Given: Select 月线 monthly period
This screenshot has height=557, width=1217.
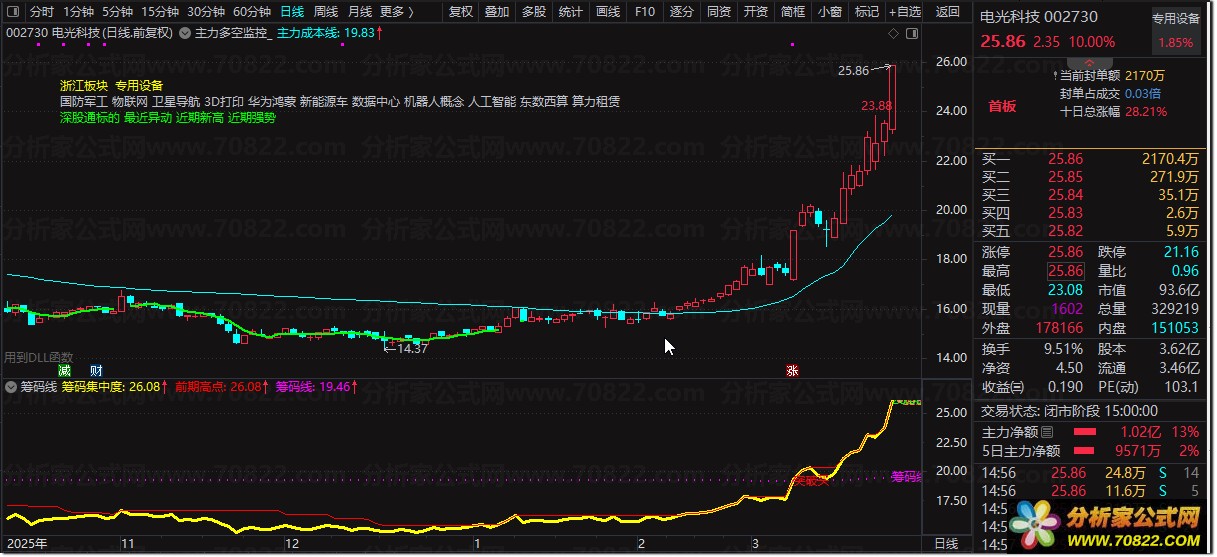Looking at the screenshot, I should (360, 12).
